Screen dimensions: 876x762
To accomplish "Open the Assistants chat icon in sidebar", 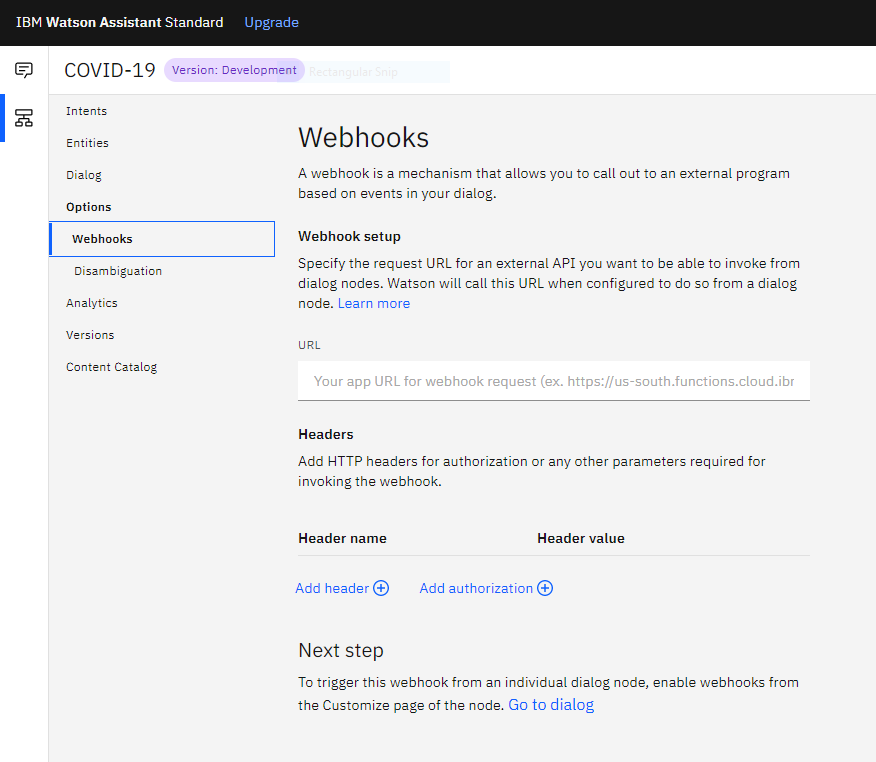I will coord(23,70).
